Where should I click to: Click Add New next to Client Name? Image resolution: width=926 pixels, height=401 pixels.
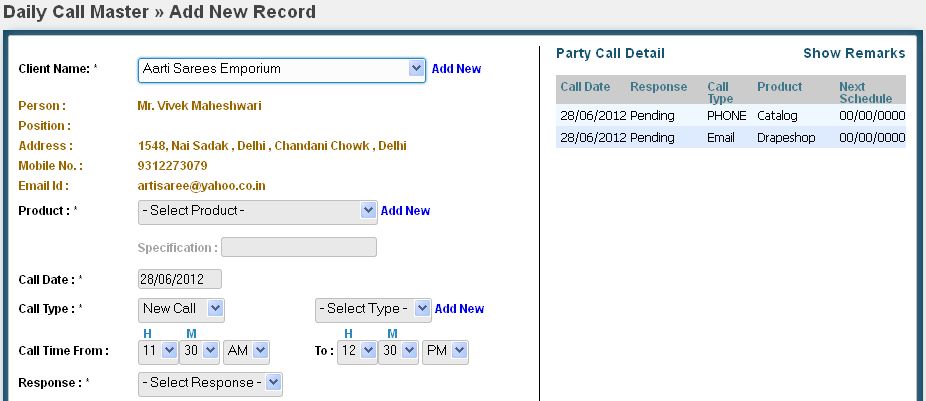click(456, 69)
